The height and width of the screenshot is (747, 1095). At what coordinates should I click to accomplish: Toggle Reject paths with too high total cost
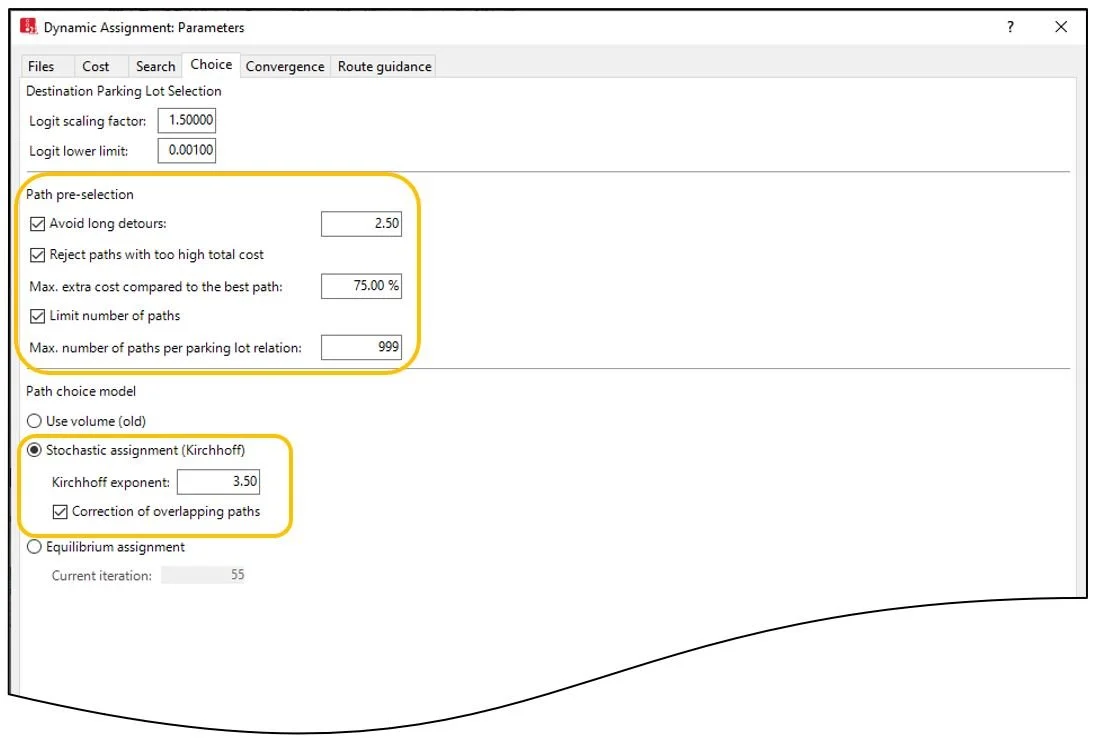tap(37, 255)
